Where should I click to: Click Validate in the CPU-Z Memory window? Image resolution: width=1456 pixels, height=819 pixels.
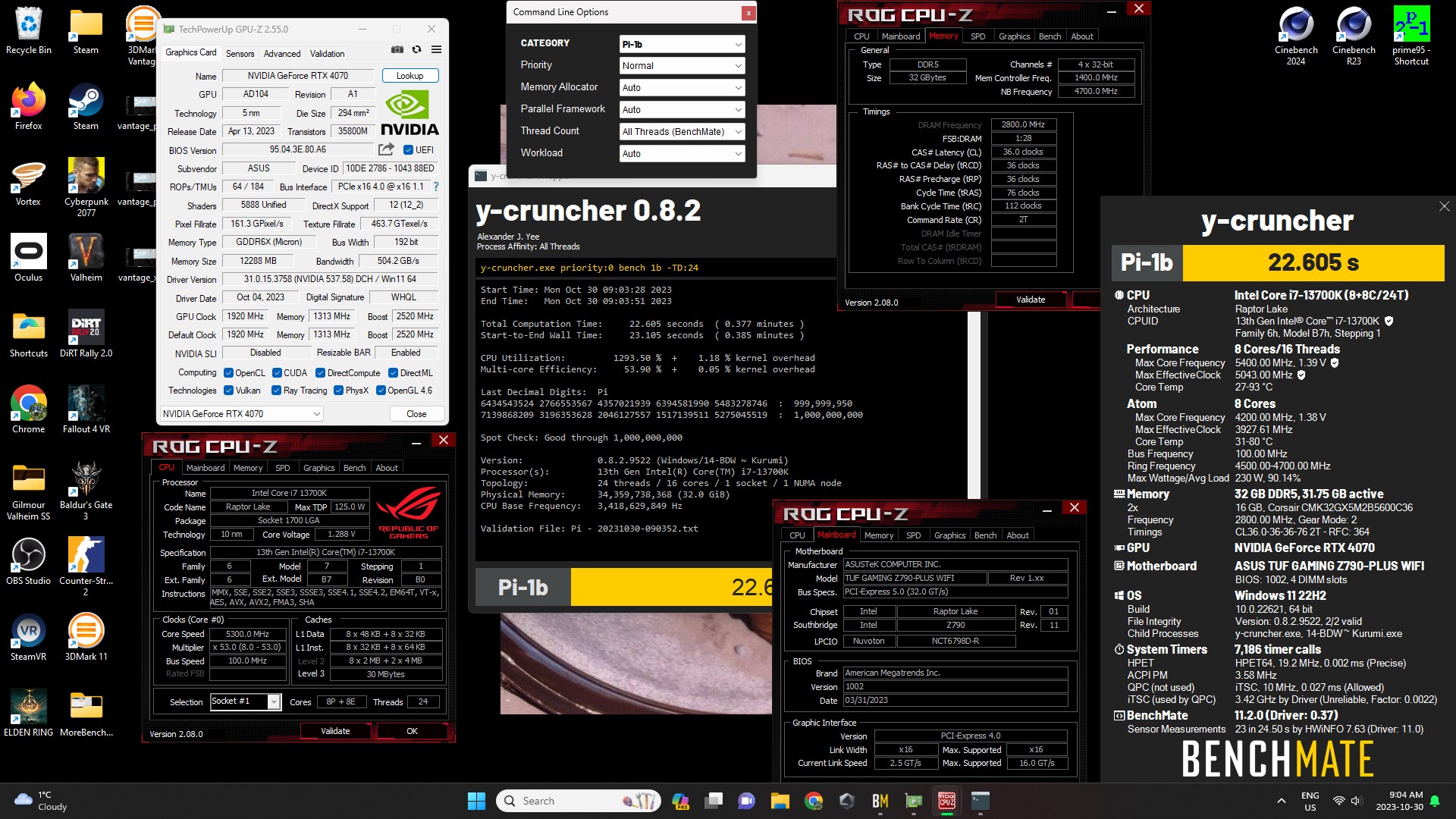coord(1031,300)
